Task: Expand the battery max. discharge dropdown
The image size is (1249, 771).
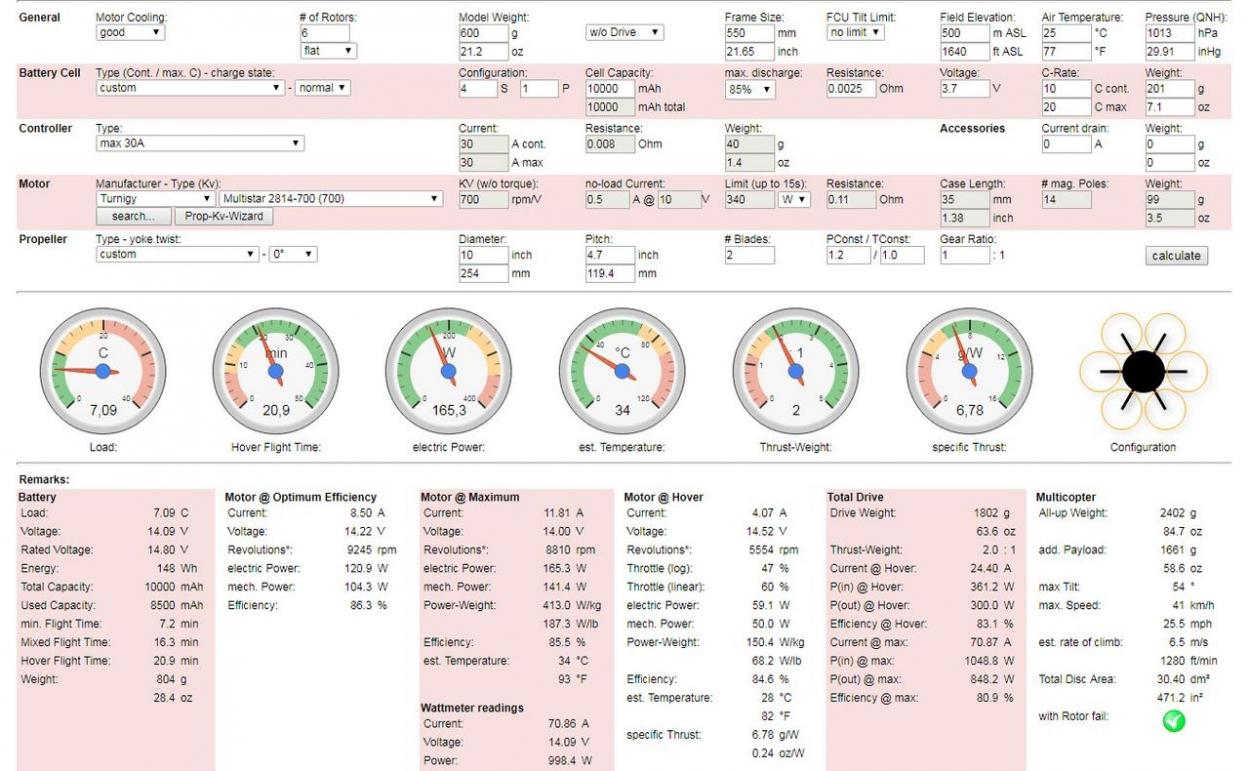Action: tap(750, 89)
